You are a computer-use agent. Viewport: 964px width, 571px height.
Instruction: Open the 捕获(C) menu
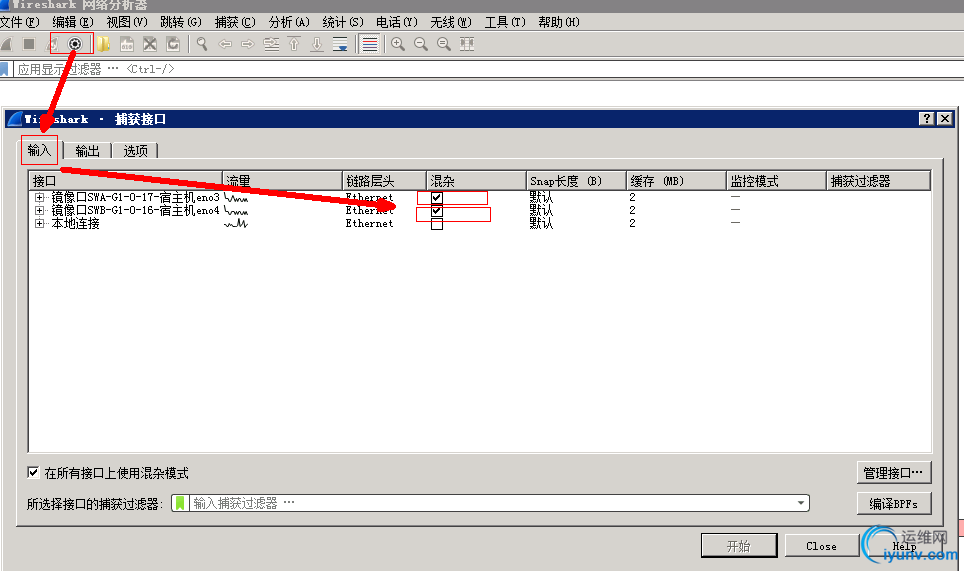235,22
